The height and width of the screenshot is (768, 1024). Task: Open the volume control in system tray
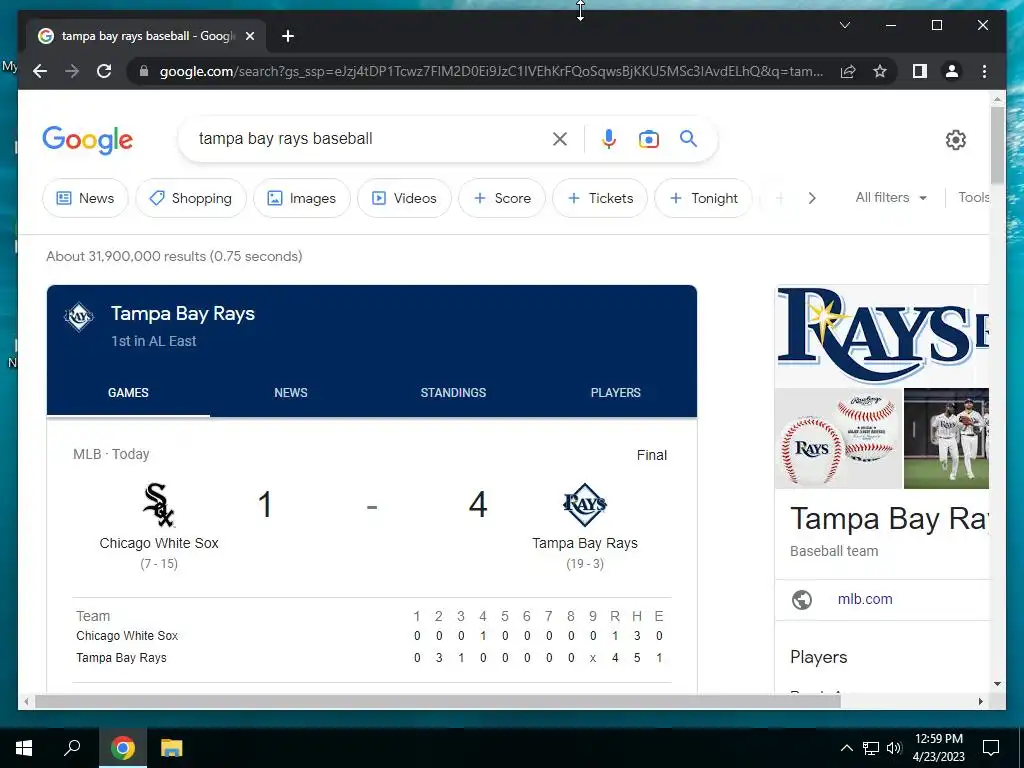coord(895,748)
